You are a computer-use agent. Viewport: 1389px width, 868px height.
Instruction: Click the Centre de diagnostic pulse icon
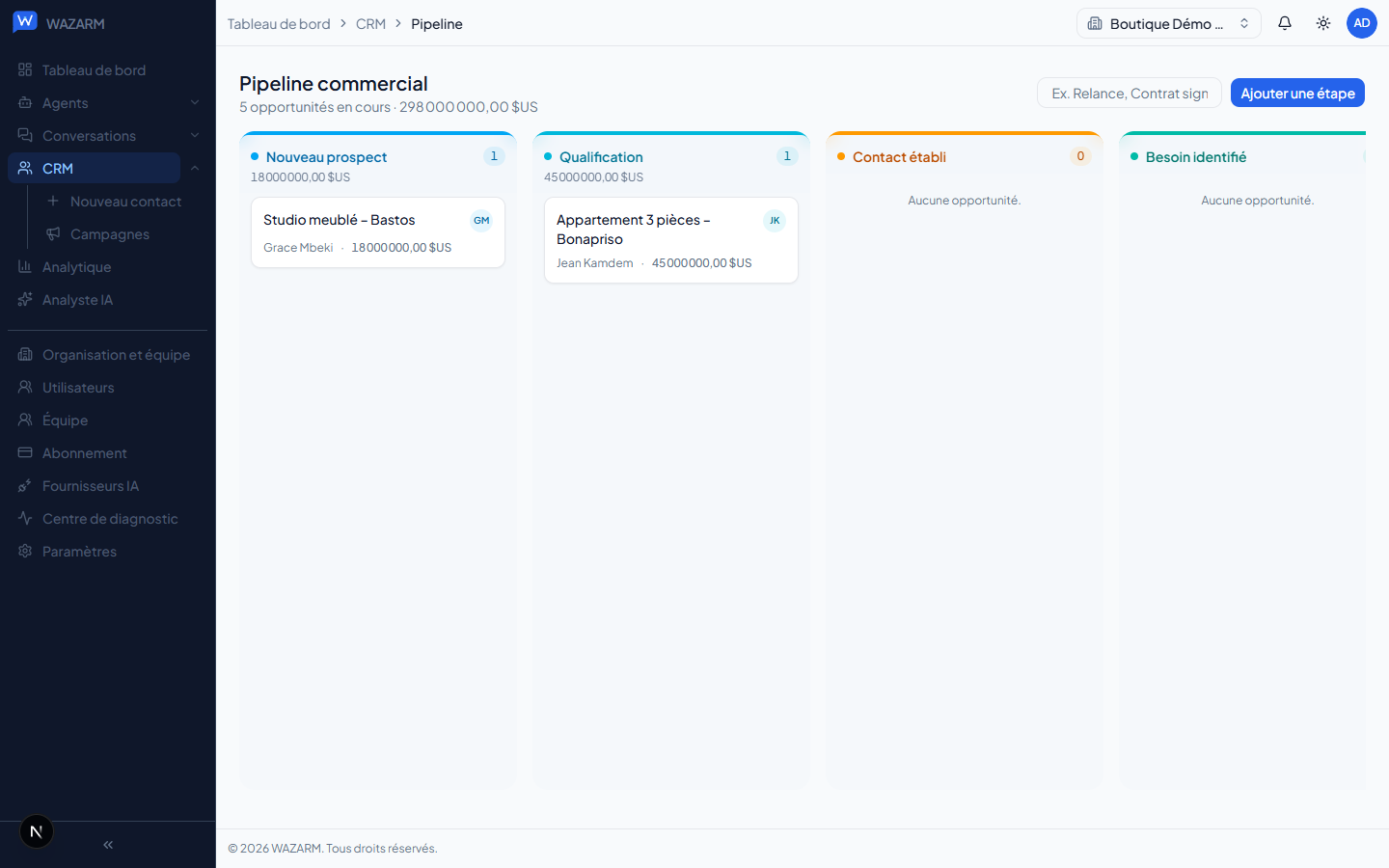tap(25, 518)
